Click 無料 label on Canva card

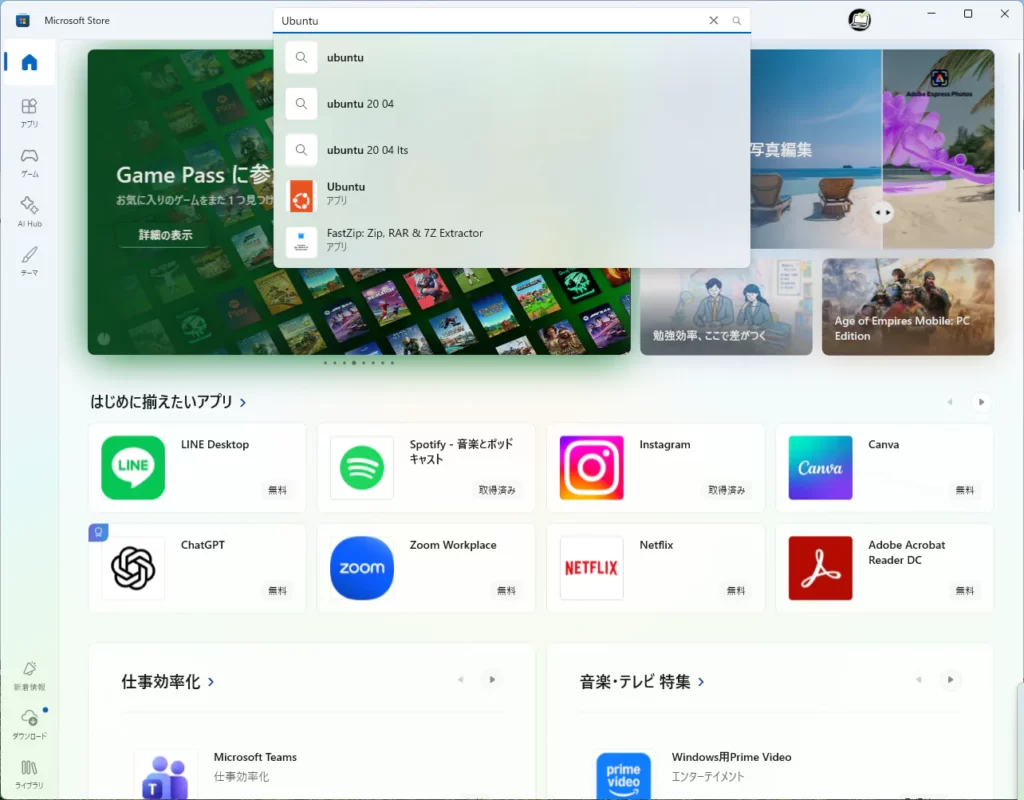coord(965,490)
